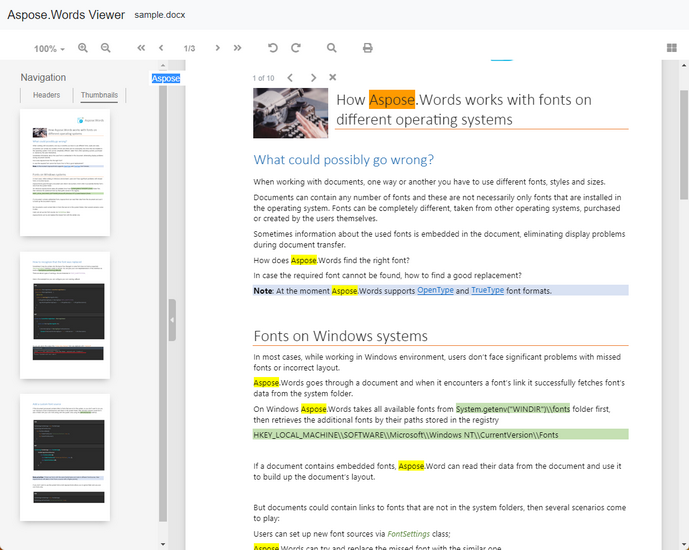Open the 100% zoom level dropdown

pos(49,49)
